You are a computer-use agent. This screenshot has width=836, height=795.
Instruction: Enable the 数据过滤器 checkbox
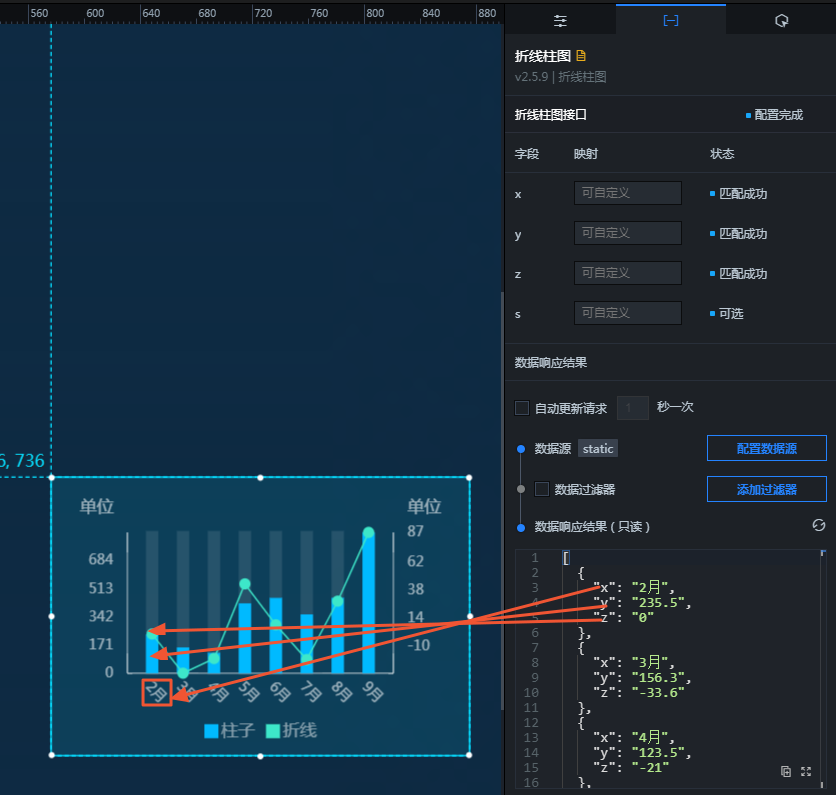(x=542, y=489)
